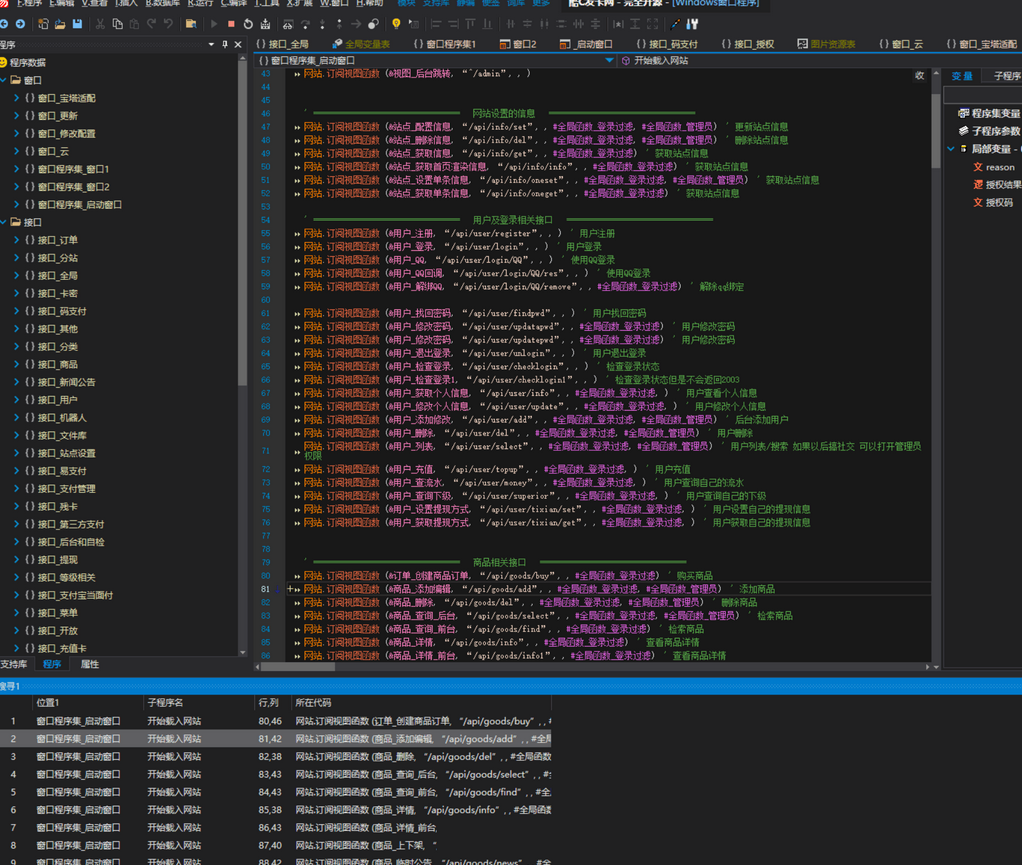Click the 子程序名 column header in results

165,703
